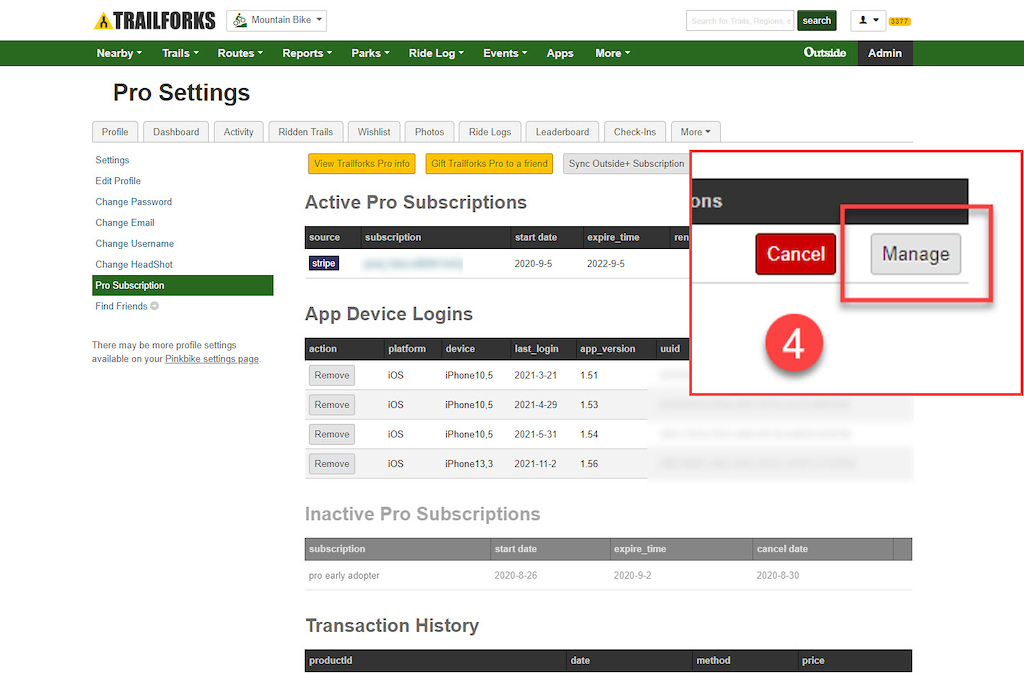Click the 2022-9-5 expire date cell

coord(606,264)
